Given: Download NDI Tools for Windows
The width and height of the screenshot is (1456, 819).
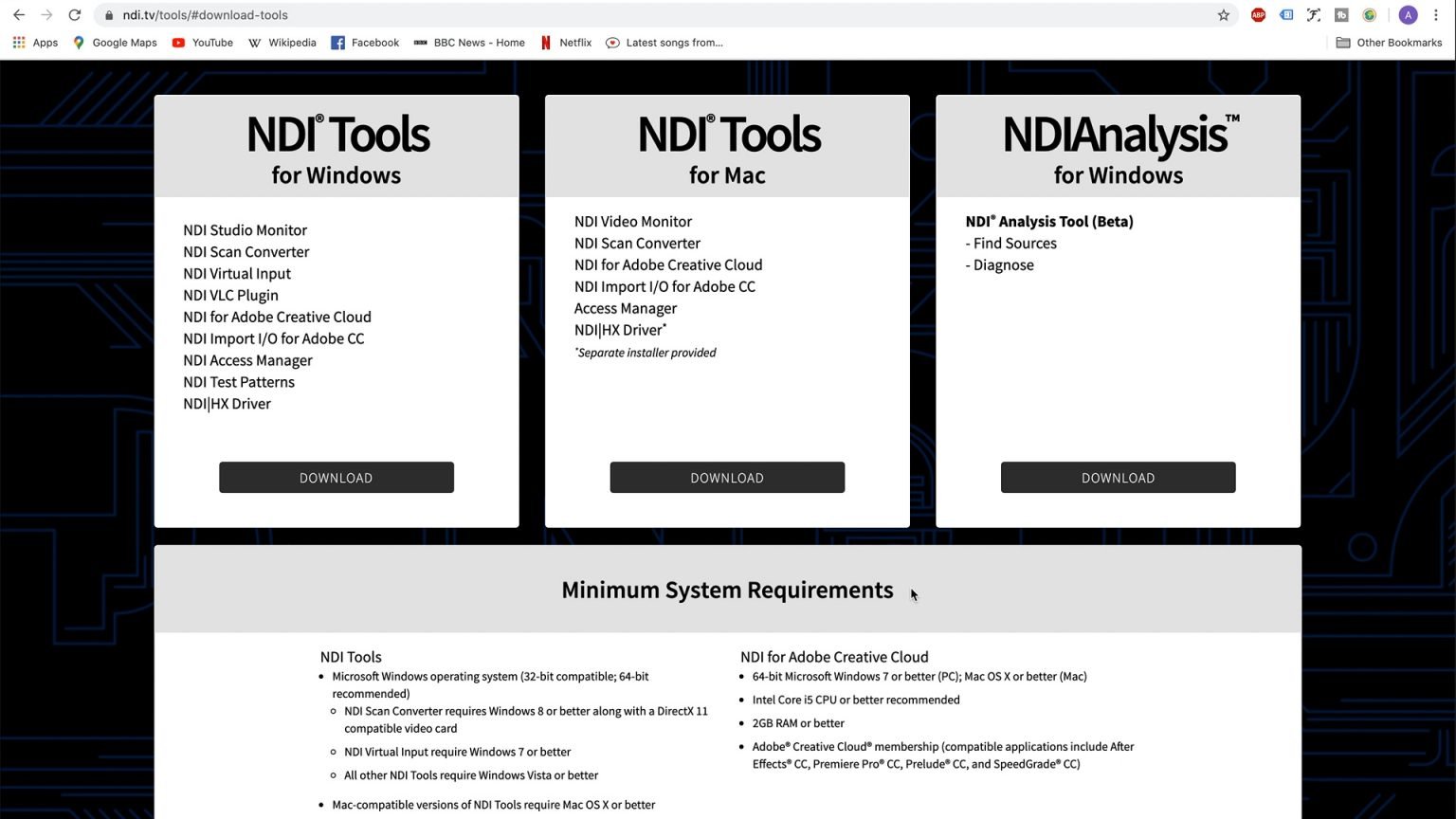Looking at the screenshot, I should click(336, 477).
